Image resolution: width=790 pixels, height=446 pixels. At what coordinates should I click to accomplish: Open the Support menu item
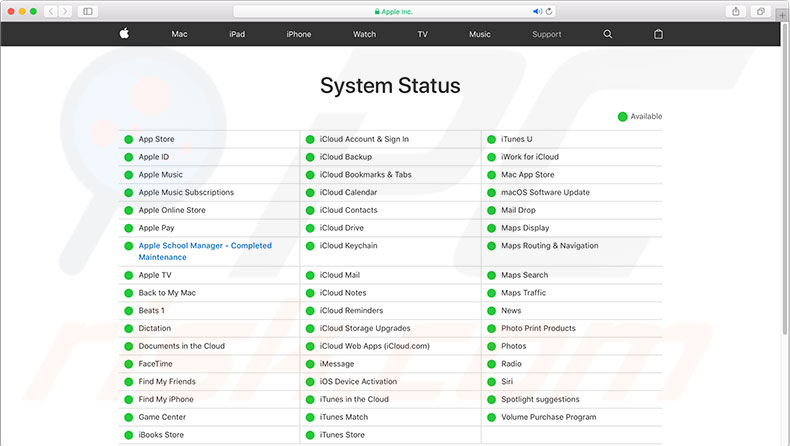point(547,34)
